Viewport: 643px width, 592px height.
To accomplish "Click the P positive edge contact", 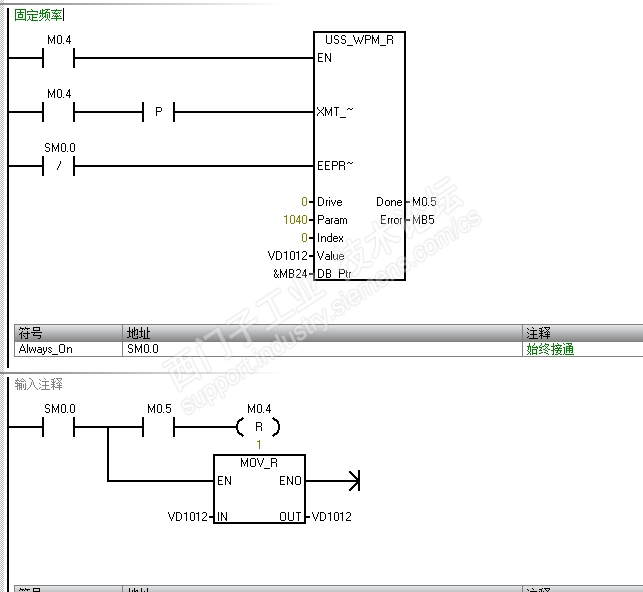I will pyautogui.click(x=159, y=112).
